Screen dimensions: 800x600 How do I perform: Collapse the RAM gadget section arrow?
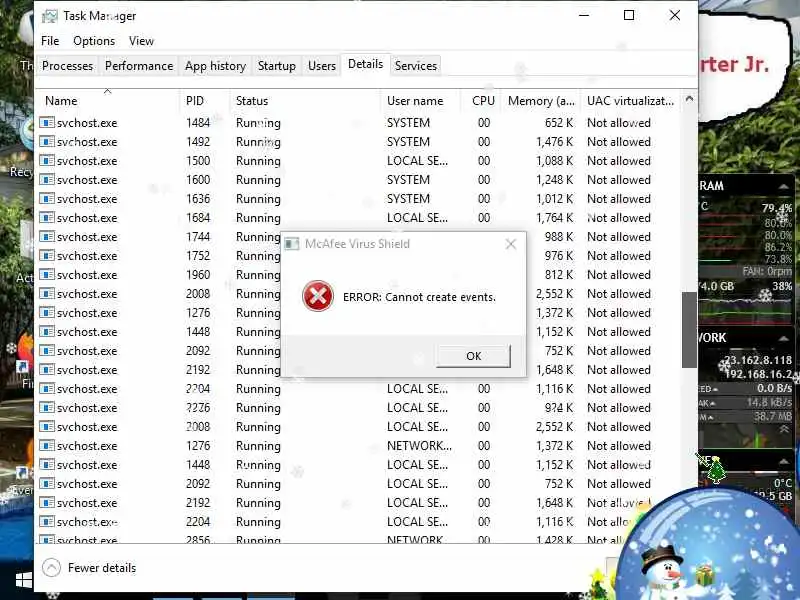(783, 186)
